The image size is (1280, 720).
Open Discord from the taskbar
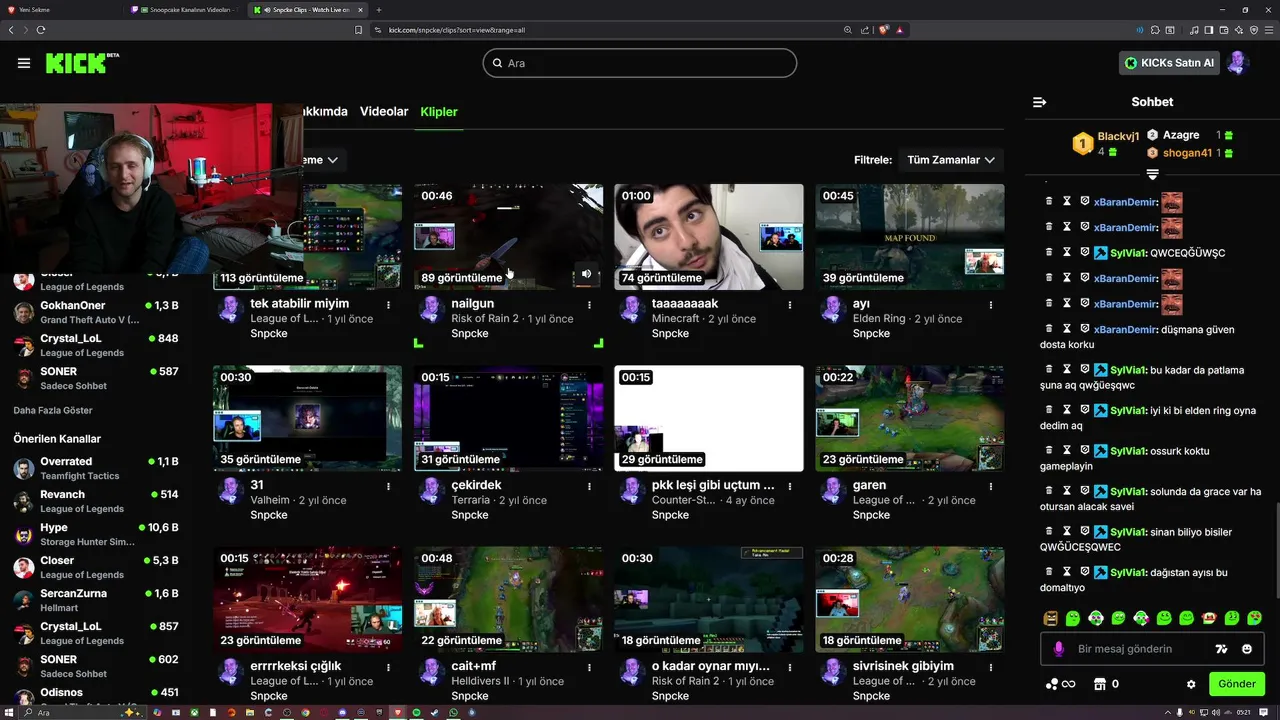[x=342, y=712]
